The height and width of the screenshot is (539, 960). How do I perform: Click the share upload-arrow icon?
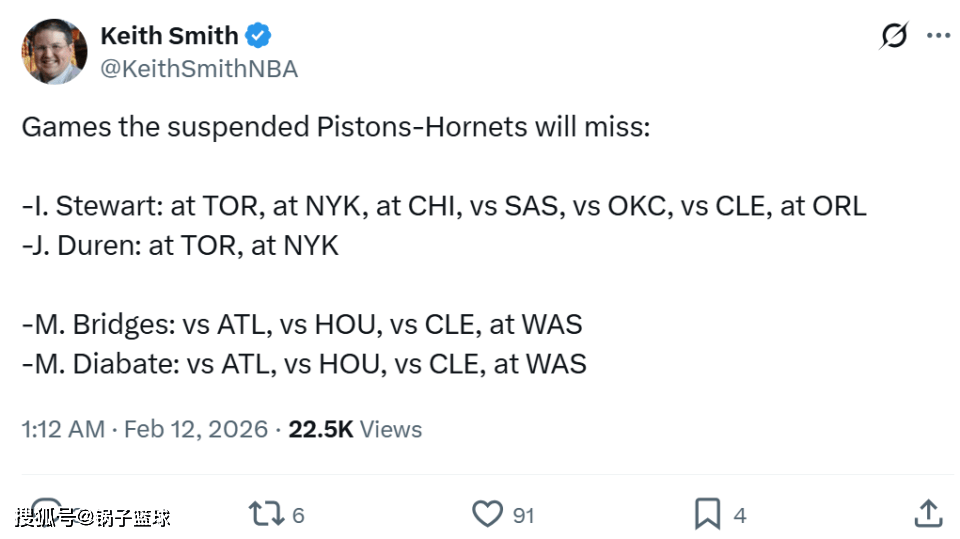[928, 514]
